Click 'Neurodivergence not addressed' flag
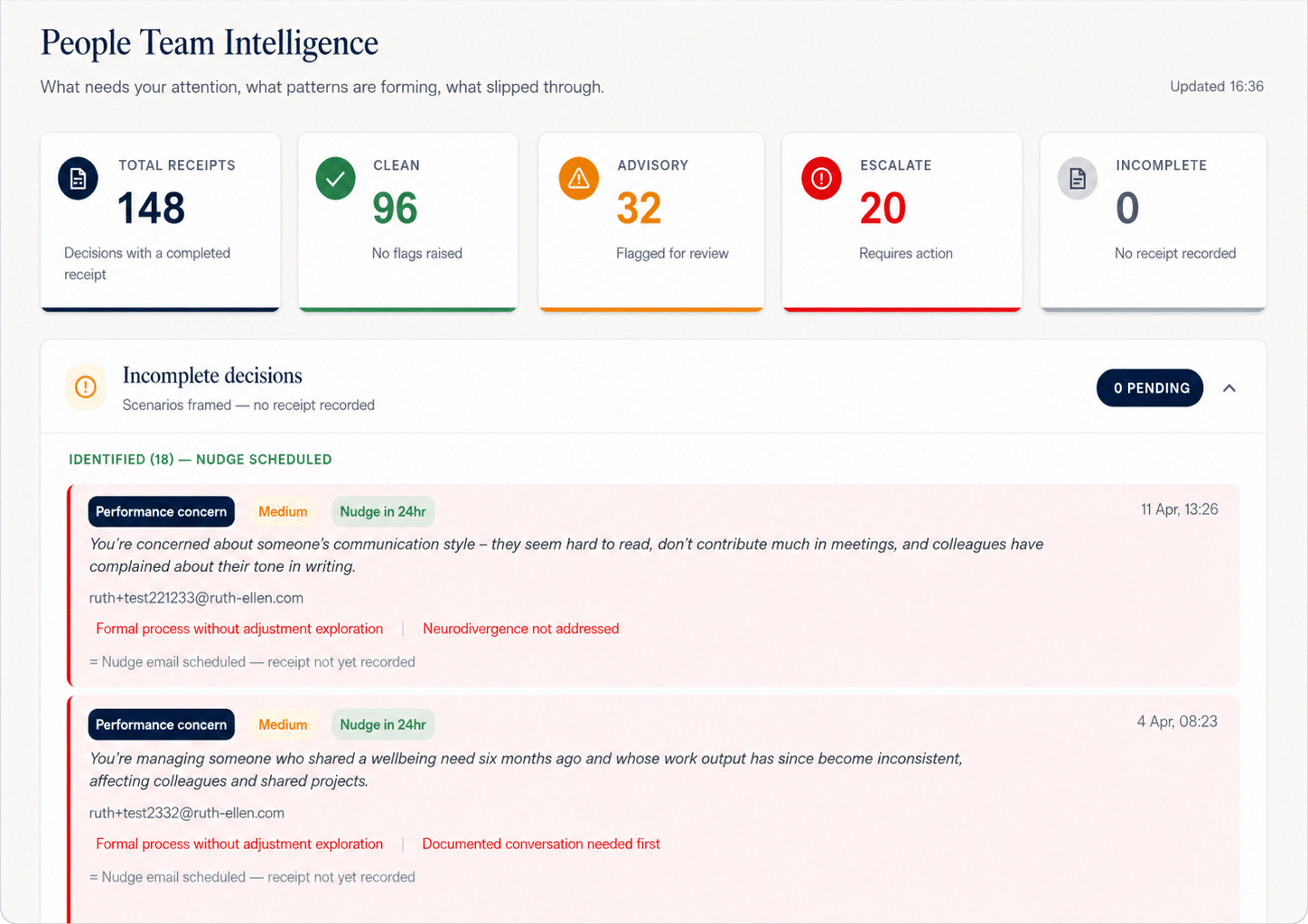 pyautogui.click(x=521, y=629)
